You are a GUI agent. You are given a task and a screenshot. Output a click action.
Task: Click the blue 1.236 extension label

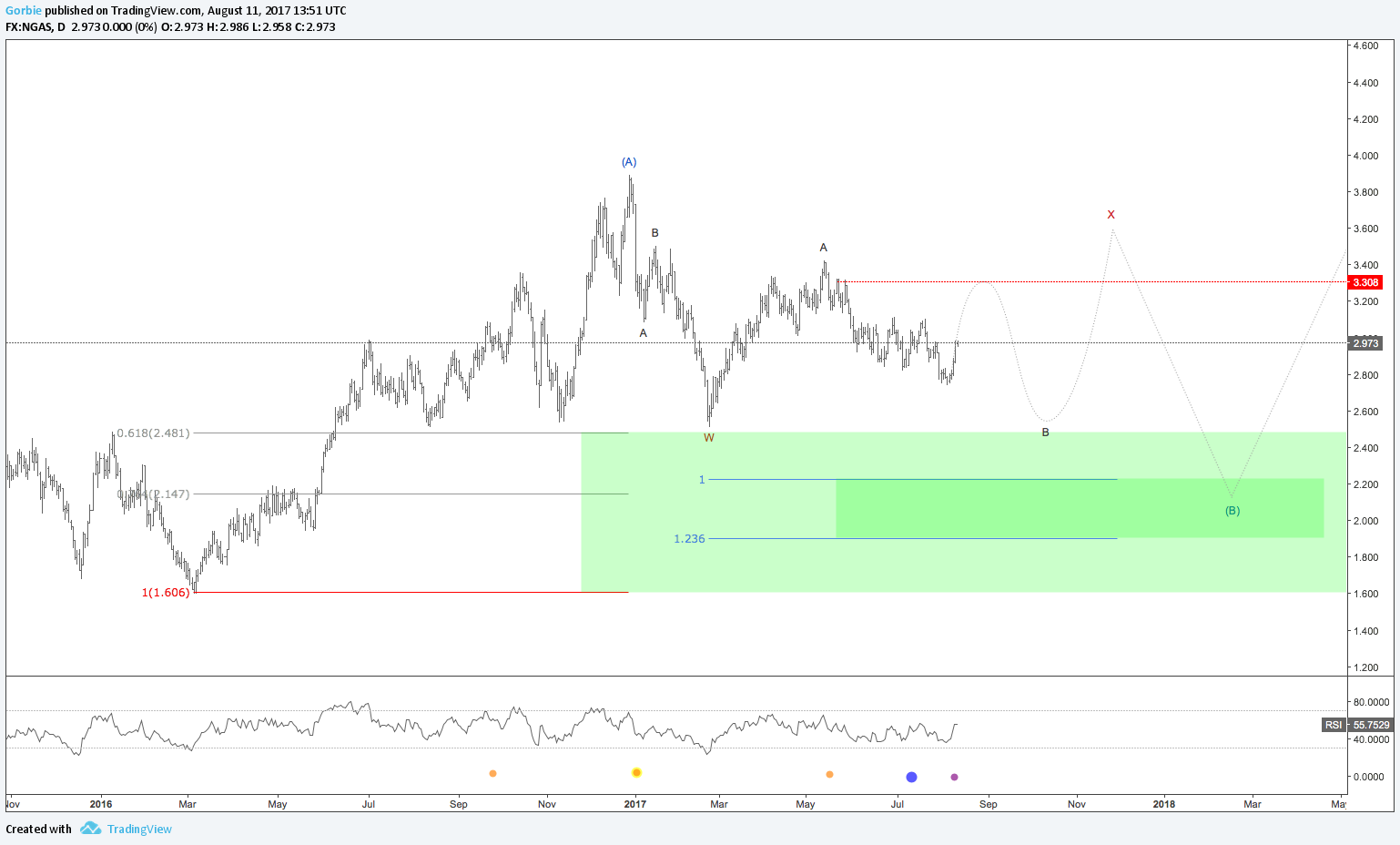689,539
